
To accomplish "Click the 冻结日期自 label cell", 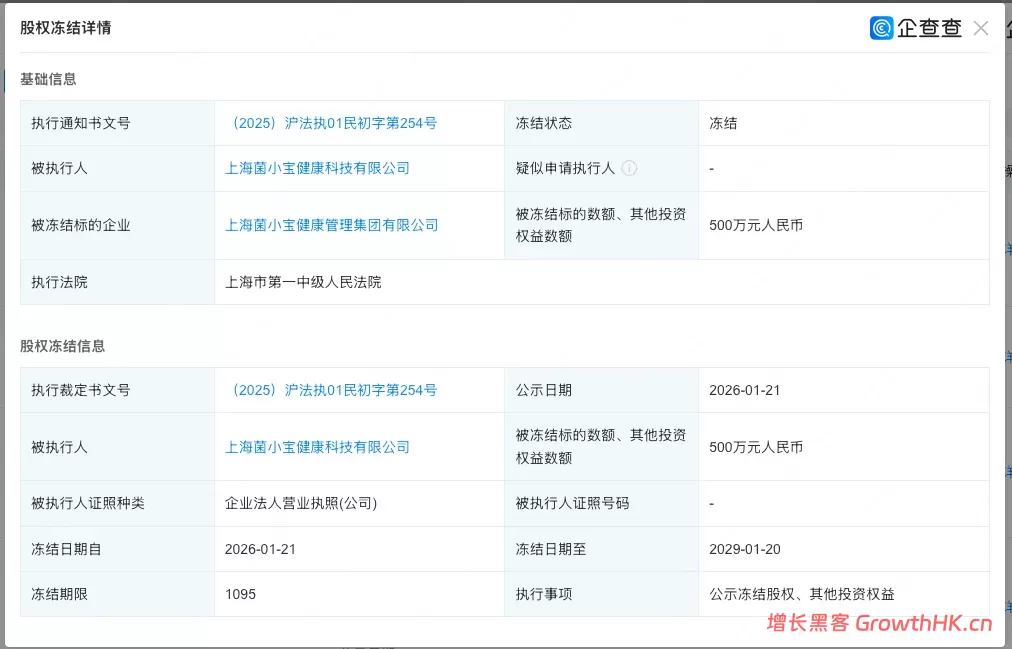I will 117,549.
